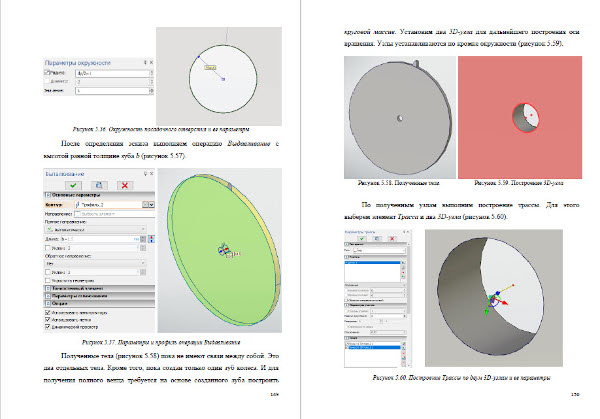Close the circle parameters panel

click(x=152, y=62)
